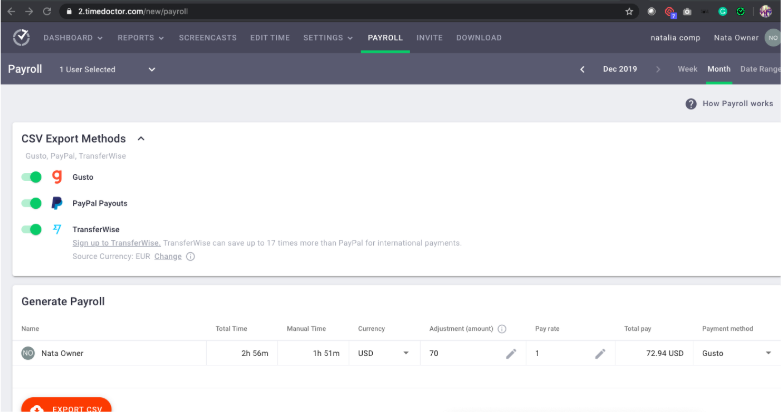Edit adjustment amount with pencil icon
This screenshot has height=413, width=782.
[511, 354]
